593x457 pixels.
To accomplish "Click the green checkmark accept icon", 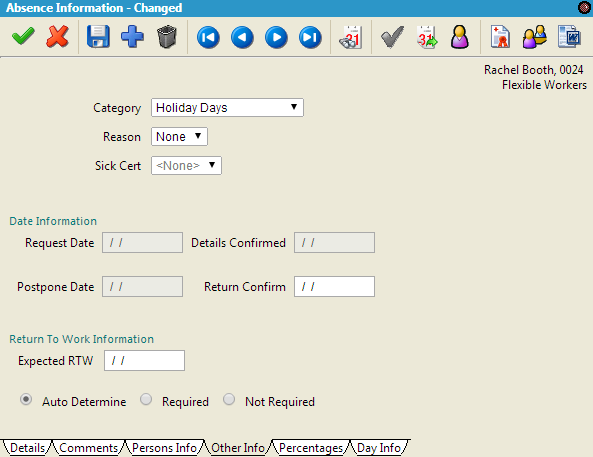I will pyautogui.click(x=23, y=37).
